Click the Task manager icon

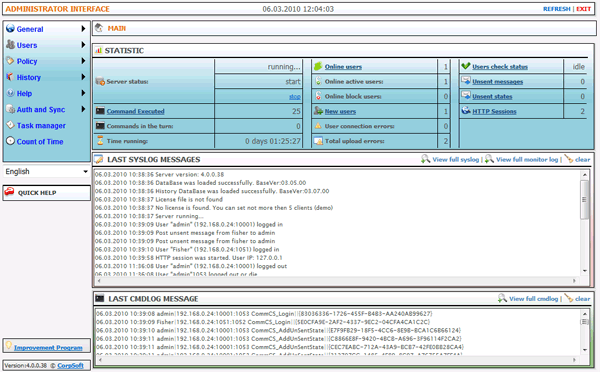click(10, 125)
